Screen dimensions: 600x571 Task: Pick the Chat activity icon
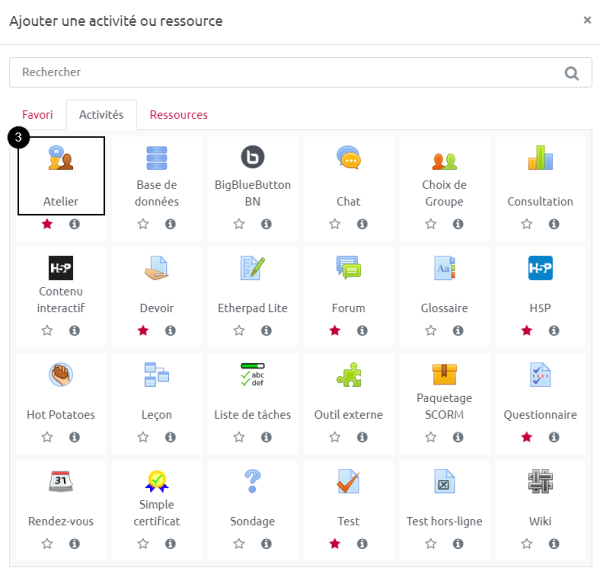pos(348,158)
